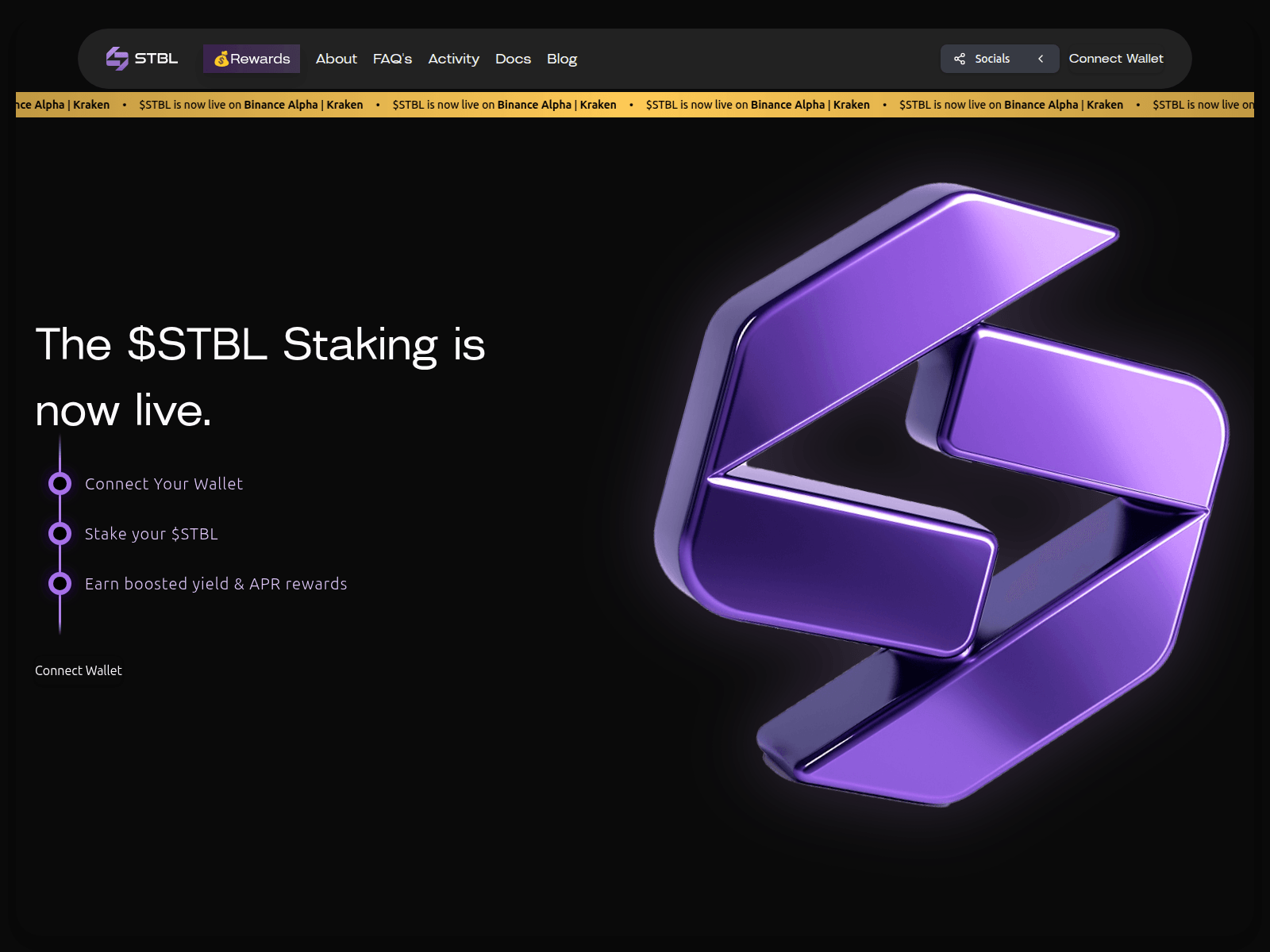
Task: Click Connect Wallet below the steps list
Action: [x=79, y=670]
